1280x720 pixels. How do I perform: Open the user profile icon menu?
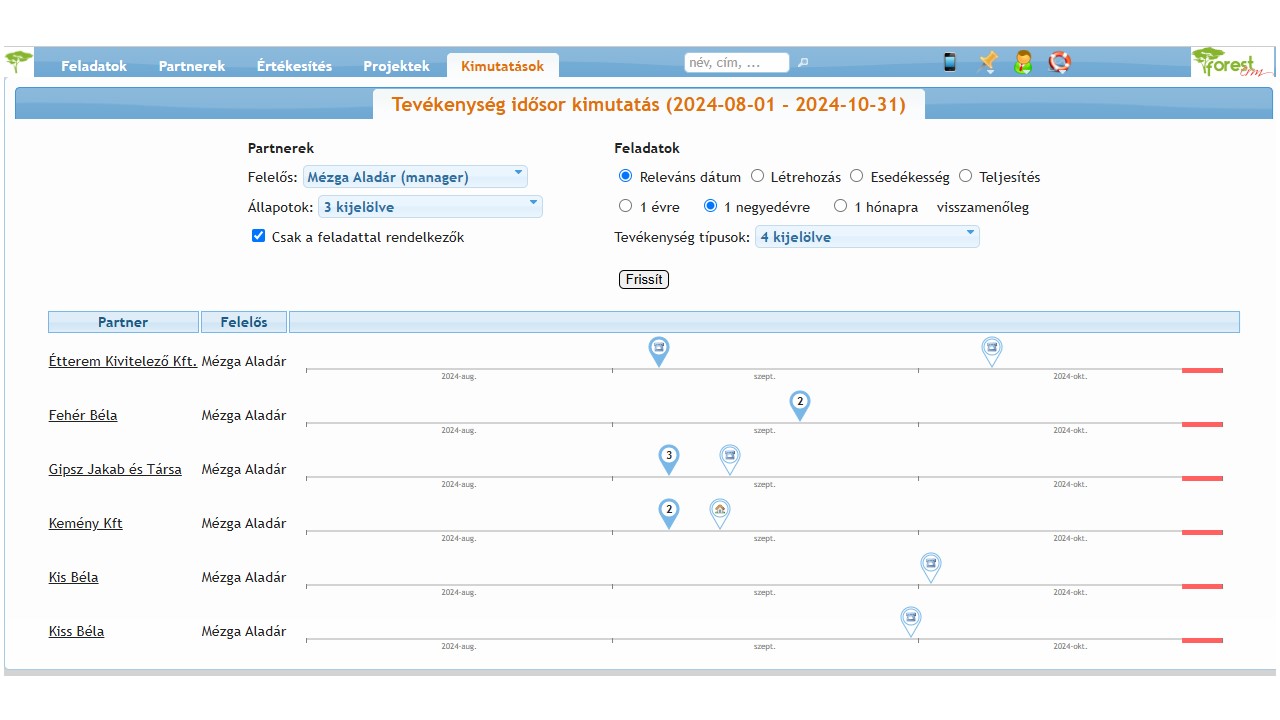pyautogui.click(x=1023, y=62)
